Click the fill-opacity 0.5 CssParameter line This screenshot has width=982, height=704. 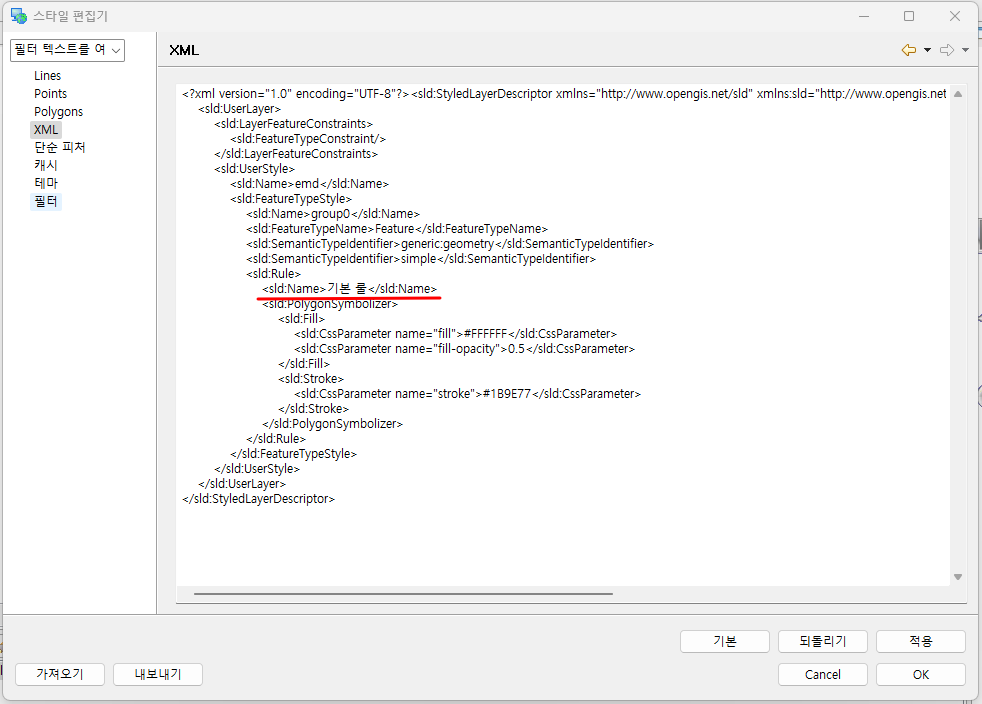[464, 349]
